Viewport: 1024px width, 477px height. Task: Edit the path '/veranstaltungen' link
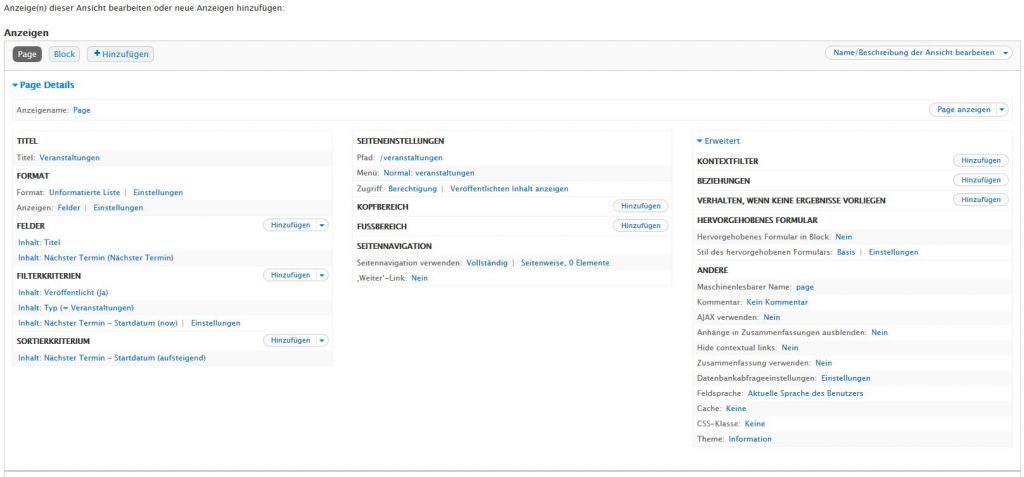tap(411, 157)
